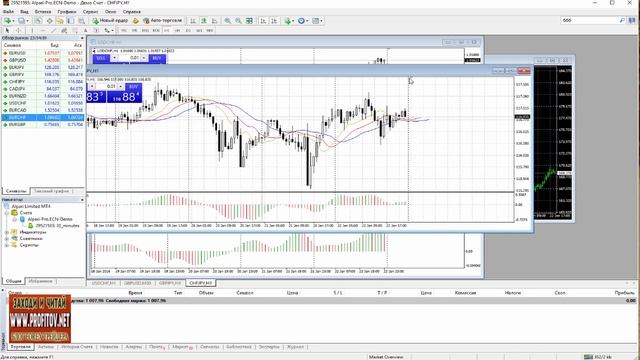Viewport: 640px width, 360px height.
Task: Toggle the Navigator folder icon
Action: pyautogui.click(x=60, y=20)
